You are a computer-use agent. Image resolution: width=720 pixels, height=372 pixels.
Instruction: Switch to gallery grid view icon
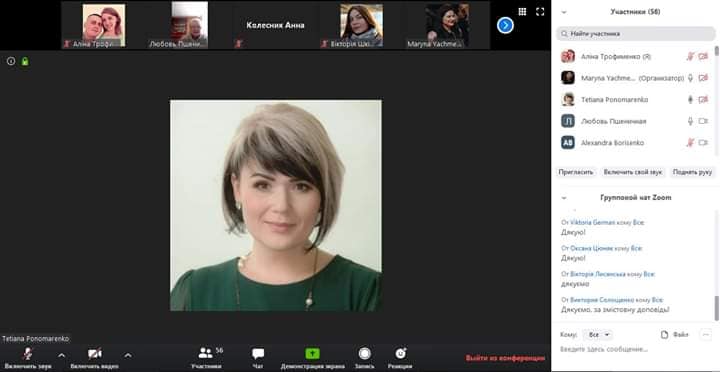tap(522, 11)
